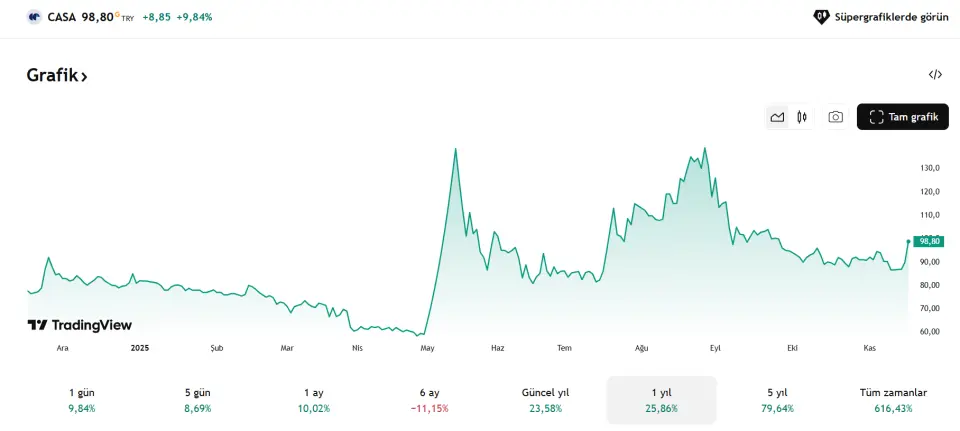Select the 1 ay time range
The height and width of the screenshot is (431, 960).
pos(313,400)
